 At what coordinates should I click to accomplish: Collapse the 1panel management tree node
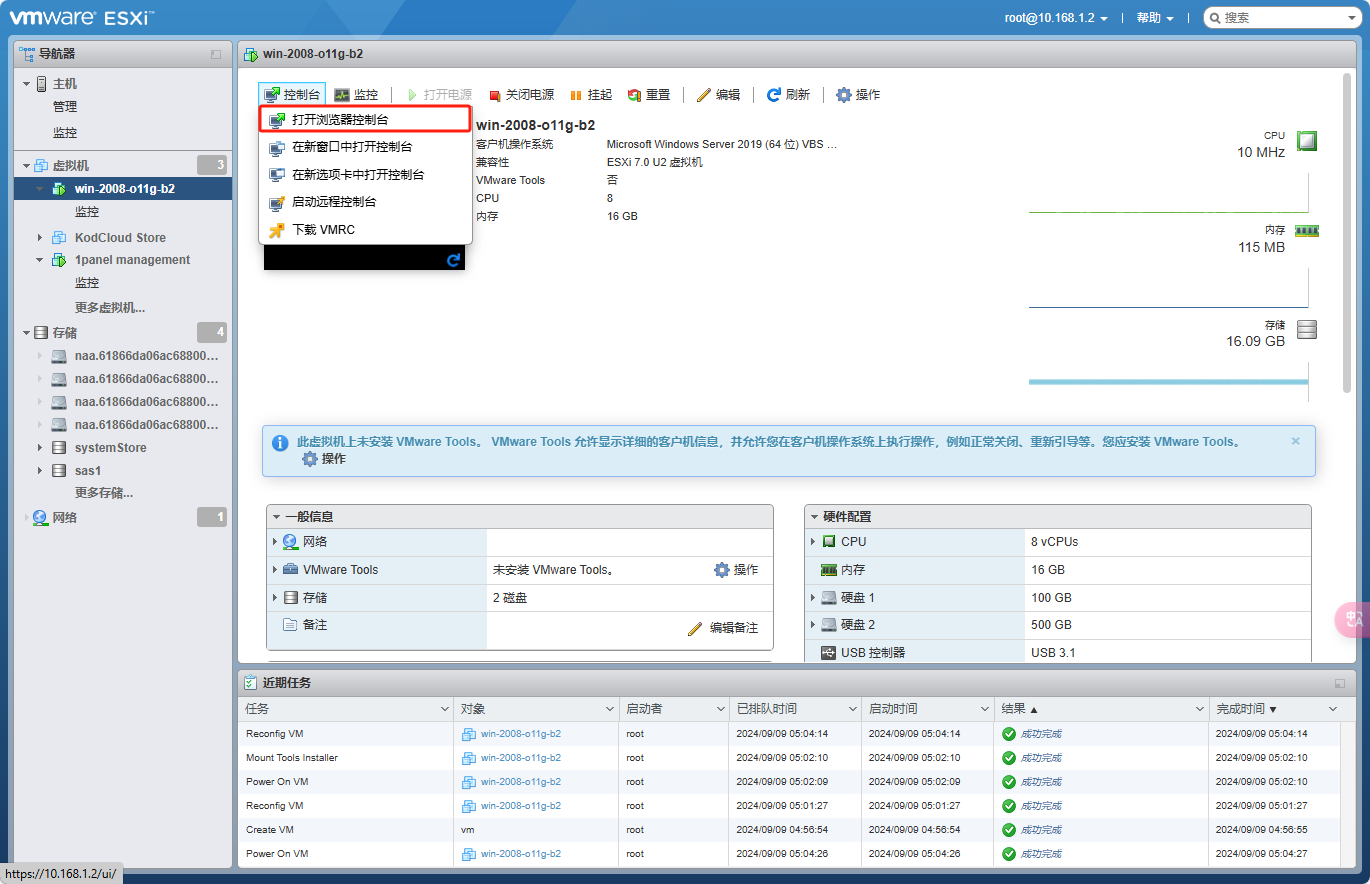point(40,260)
